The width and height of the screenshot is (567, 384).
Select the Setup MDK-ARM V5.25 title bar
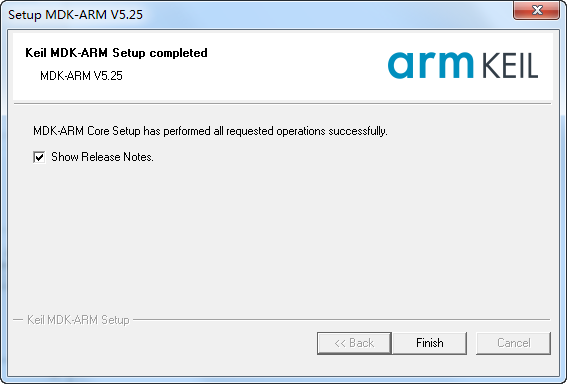click(x=253, y=14)
